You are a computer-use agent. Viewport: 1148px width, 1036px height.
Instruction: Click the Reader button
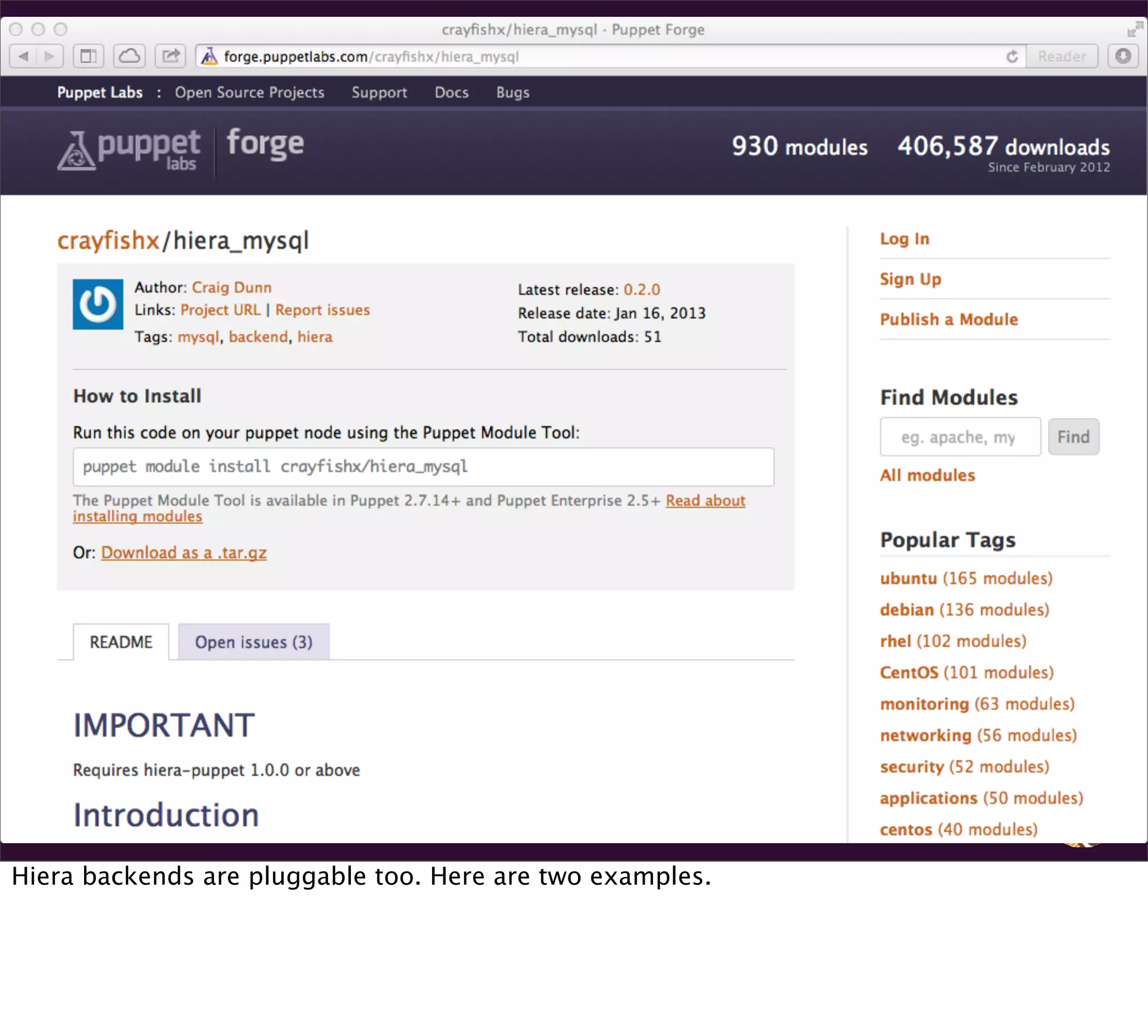(1062, 57)
